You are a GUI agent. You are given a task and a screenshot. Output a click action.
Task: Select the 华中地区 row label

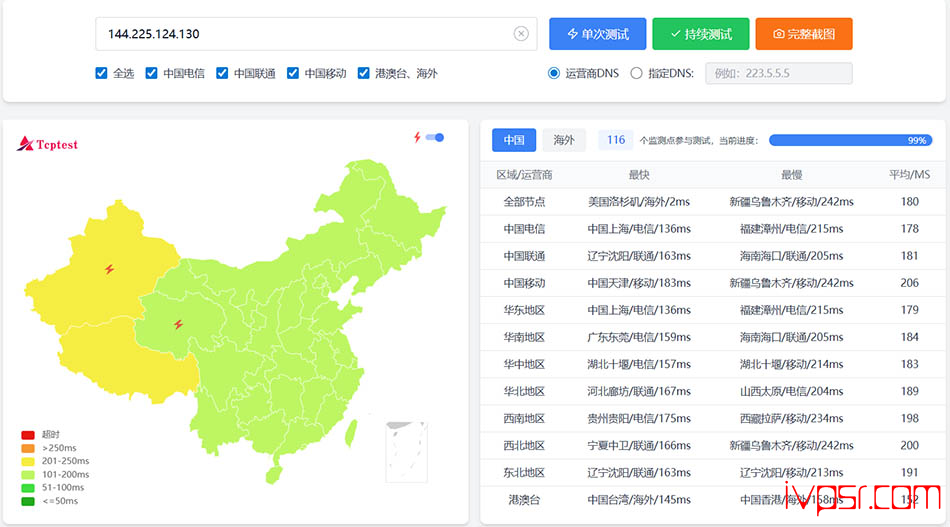tap(524, 364)
